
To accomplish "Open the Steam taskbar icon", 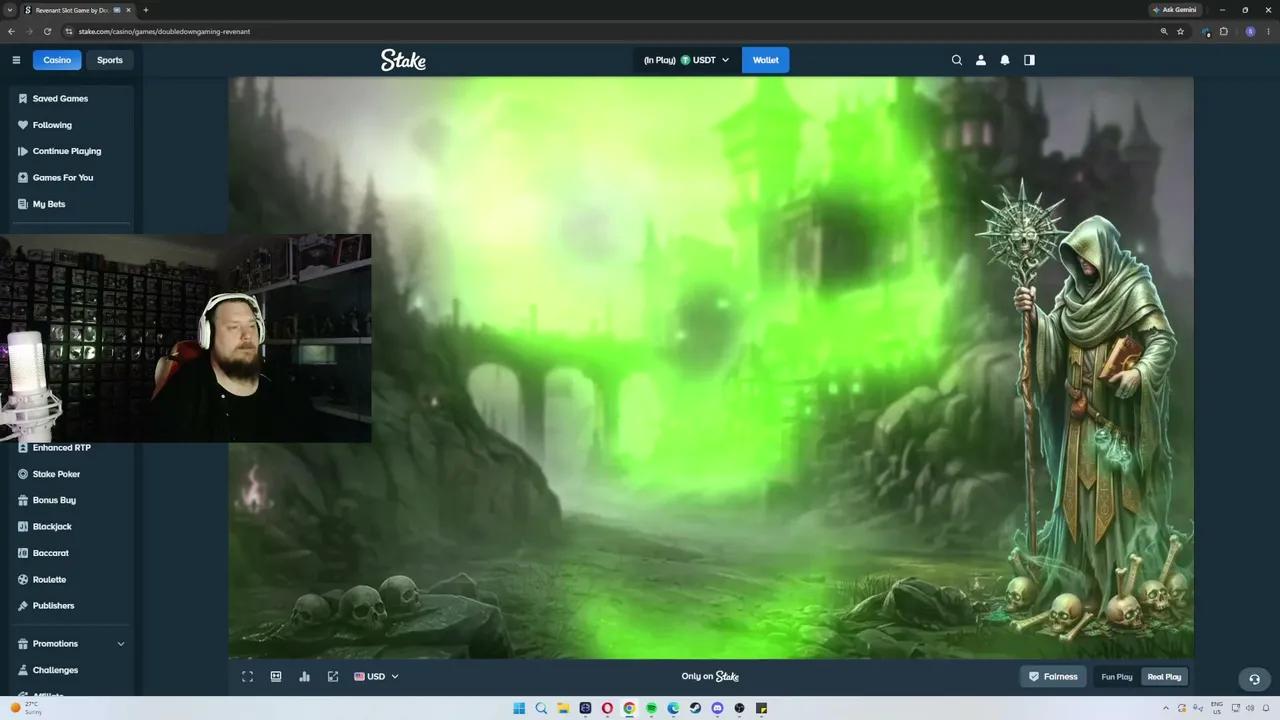I will coord(695,708).
